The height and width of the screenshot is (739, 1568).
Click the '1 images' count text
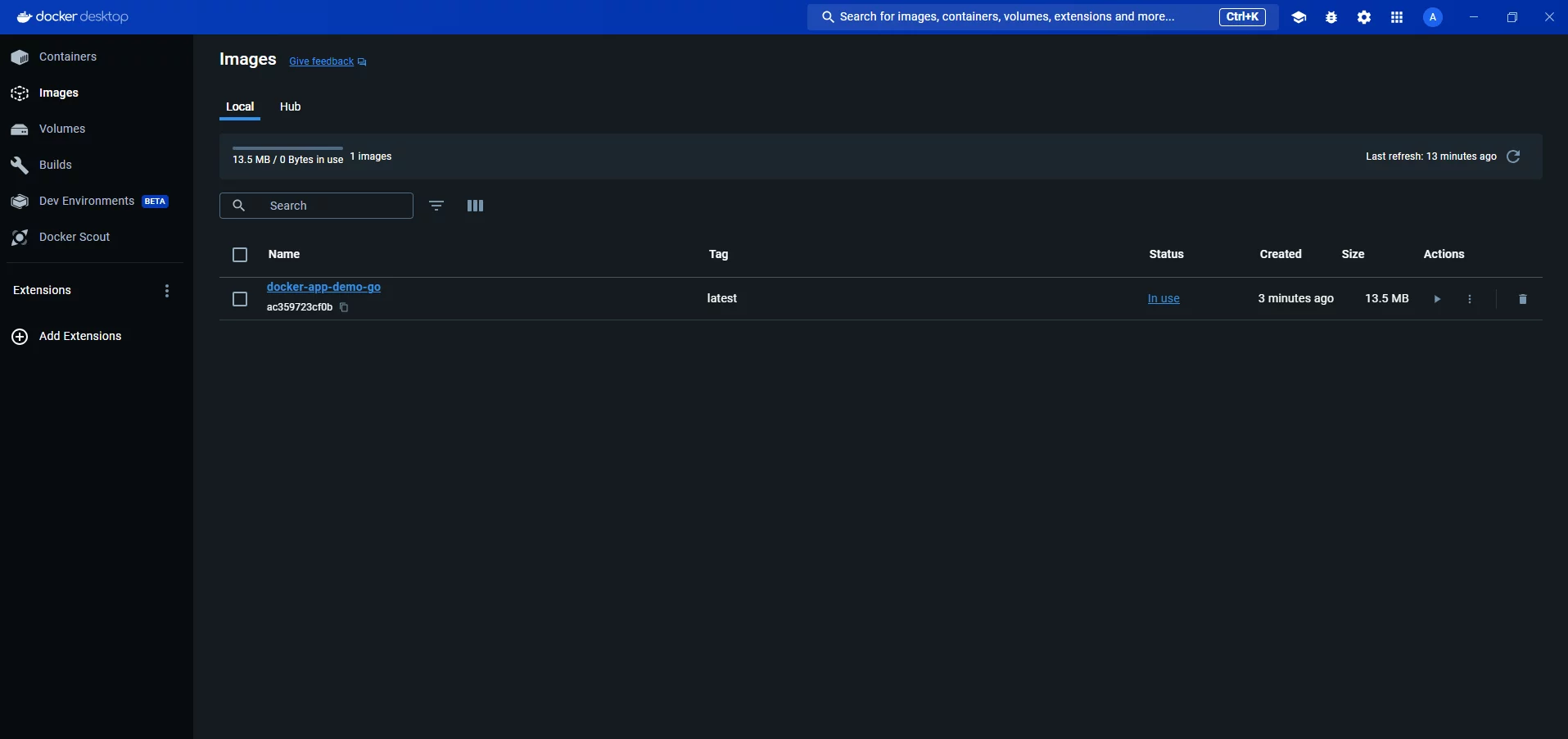(x=371, y=156)
